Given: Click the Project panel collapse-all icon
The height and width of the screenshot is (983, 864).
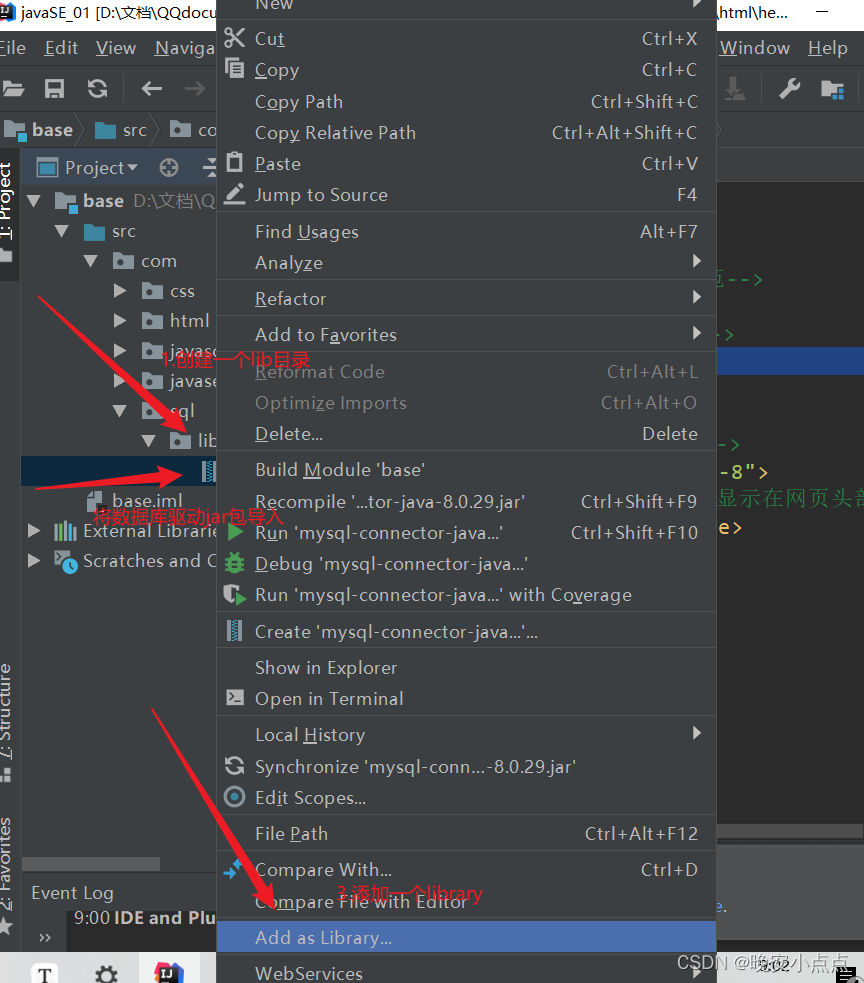Looking at the screenshot, I should 210,167.
